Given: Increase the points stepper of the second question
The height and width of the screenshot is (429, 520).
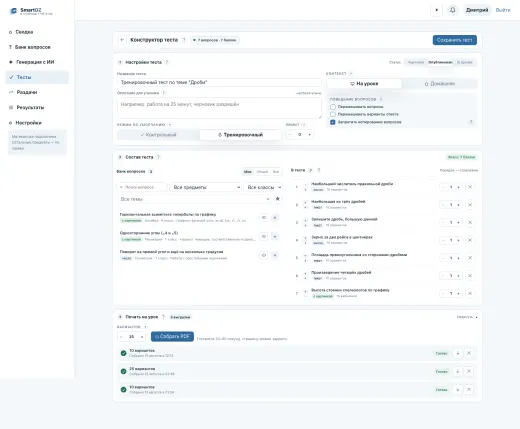Looking at the screenshot, I should 459,205.
